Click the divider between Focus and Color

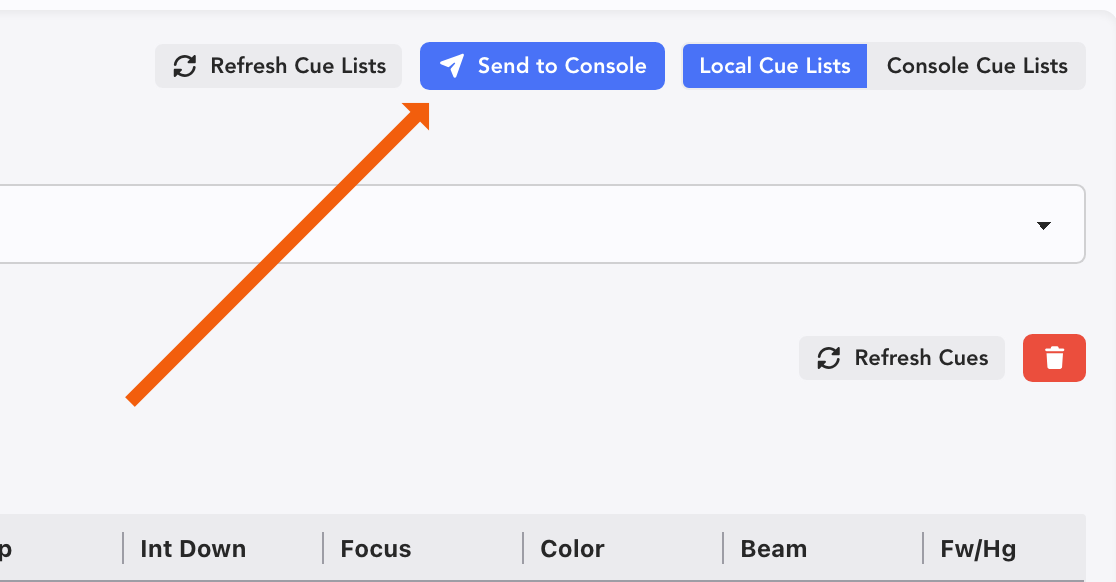(x=523, y=548)
